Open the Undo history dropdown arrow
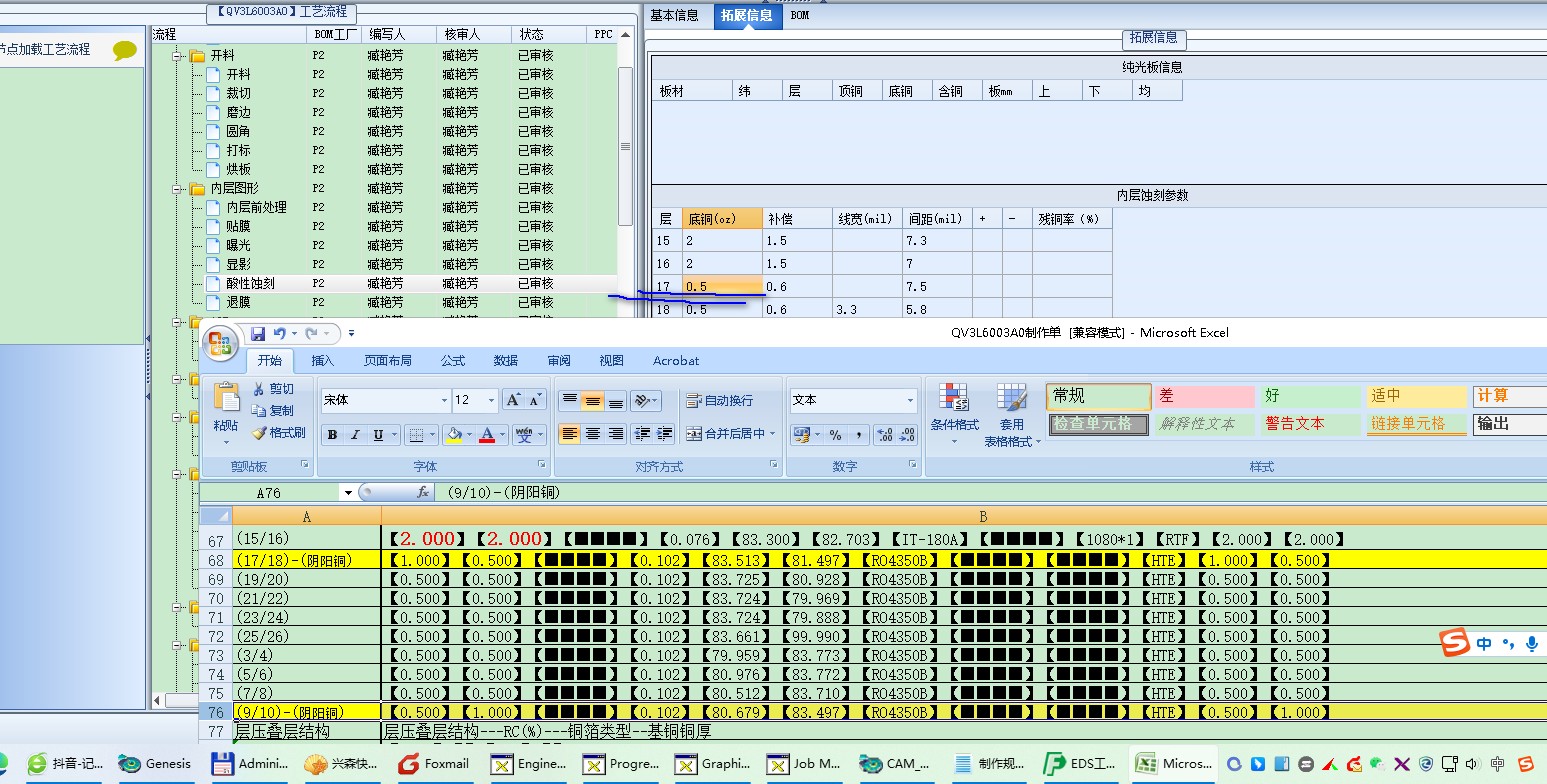 point(294,333)
